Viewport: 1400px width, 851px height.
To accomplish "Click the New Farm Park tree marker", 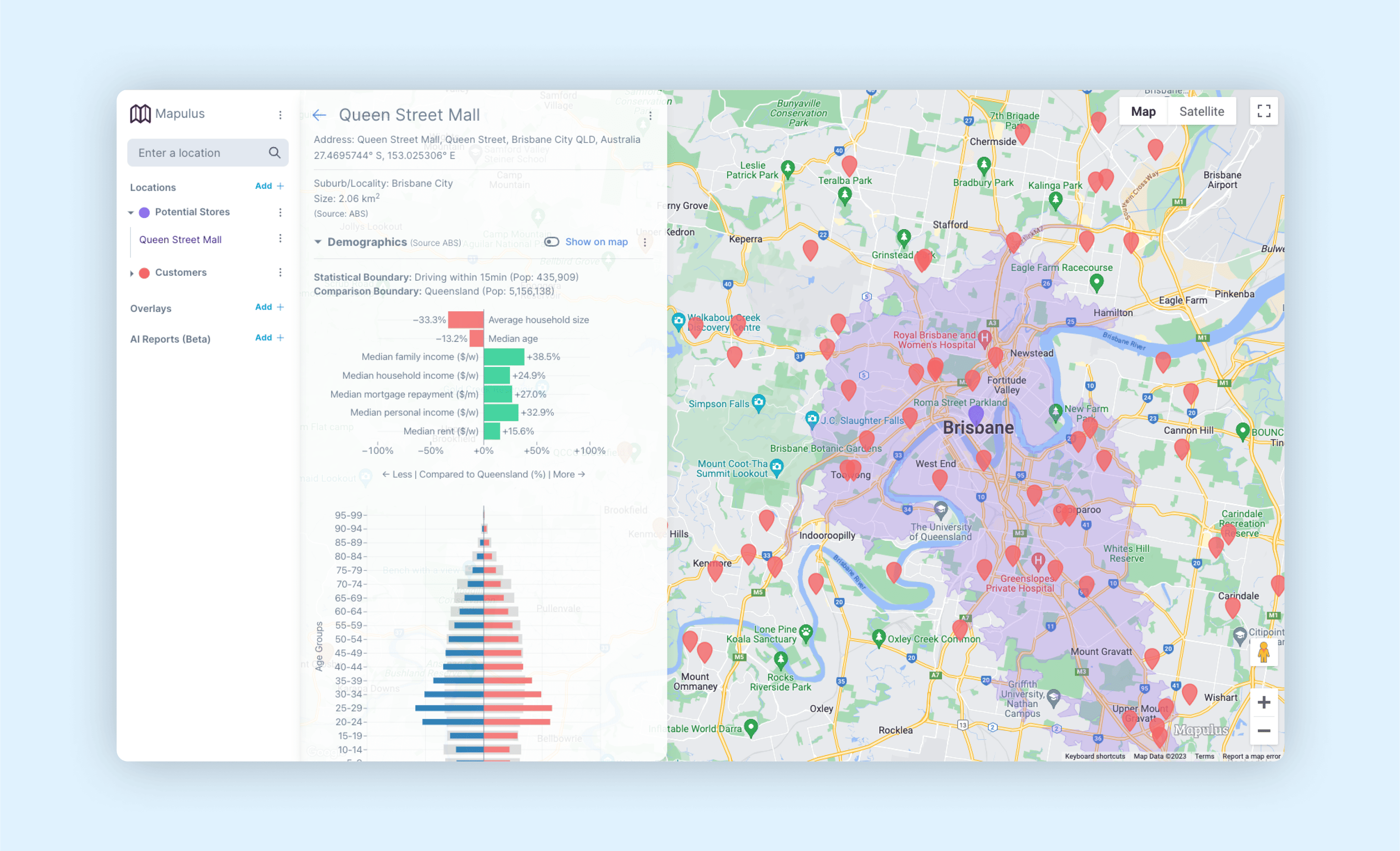I will [x=1055, y=412].
